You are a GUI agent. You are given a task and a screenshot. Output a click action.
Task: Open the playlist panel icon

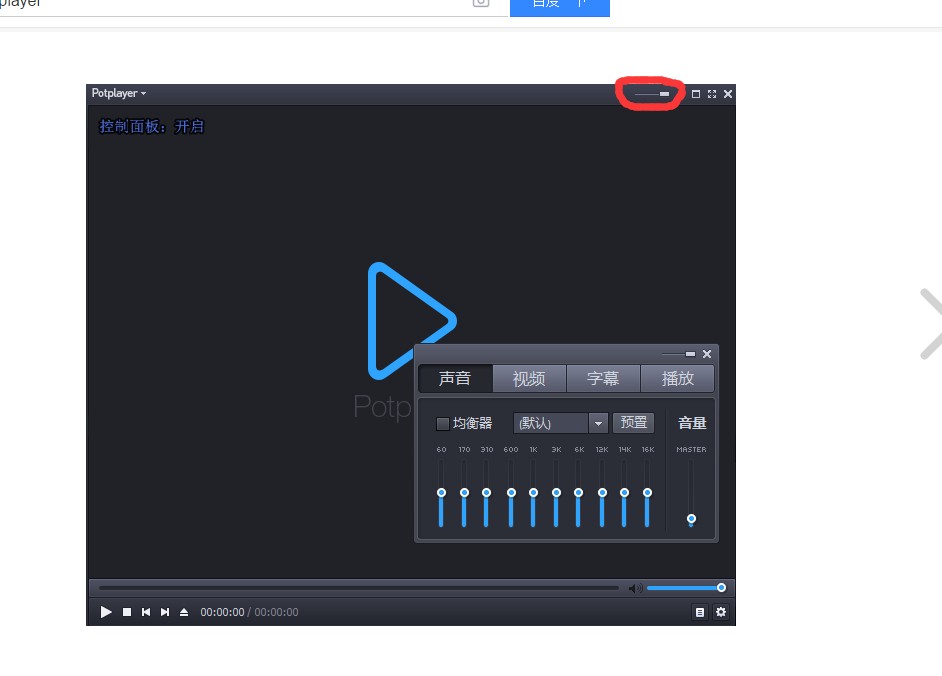700,612
